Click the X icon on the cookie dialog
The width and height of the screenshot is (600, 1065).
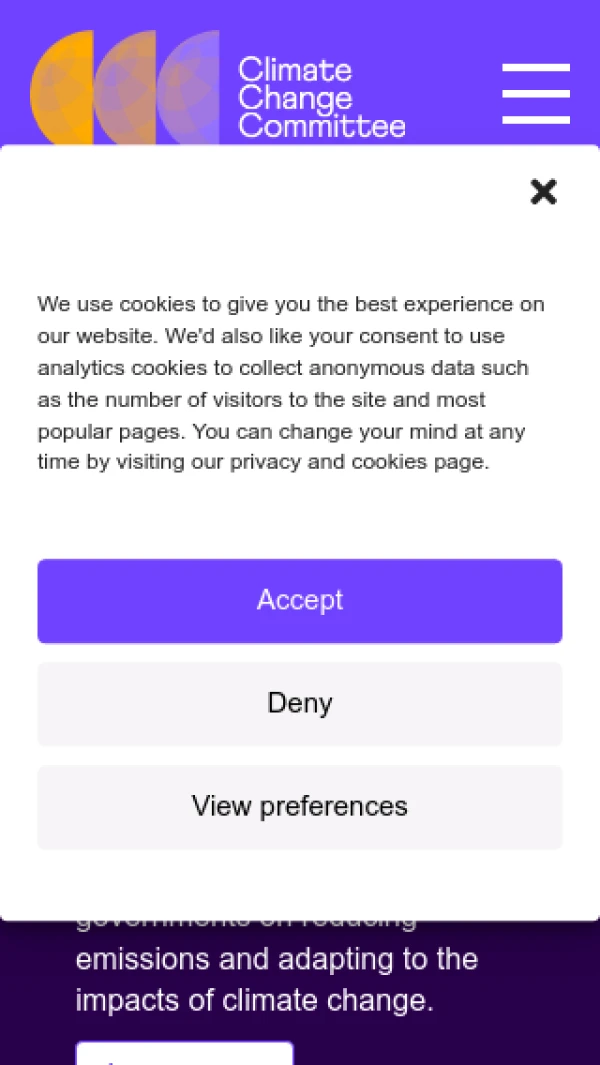point(543,191)
